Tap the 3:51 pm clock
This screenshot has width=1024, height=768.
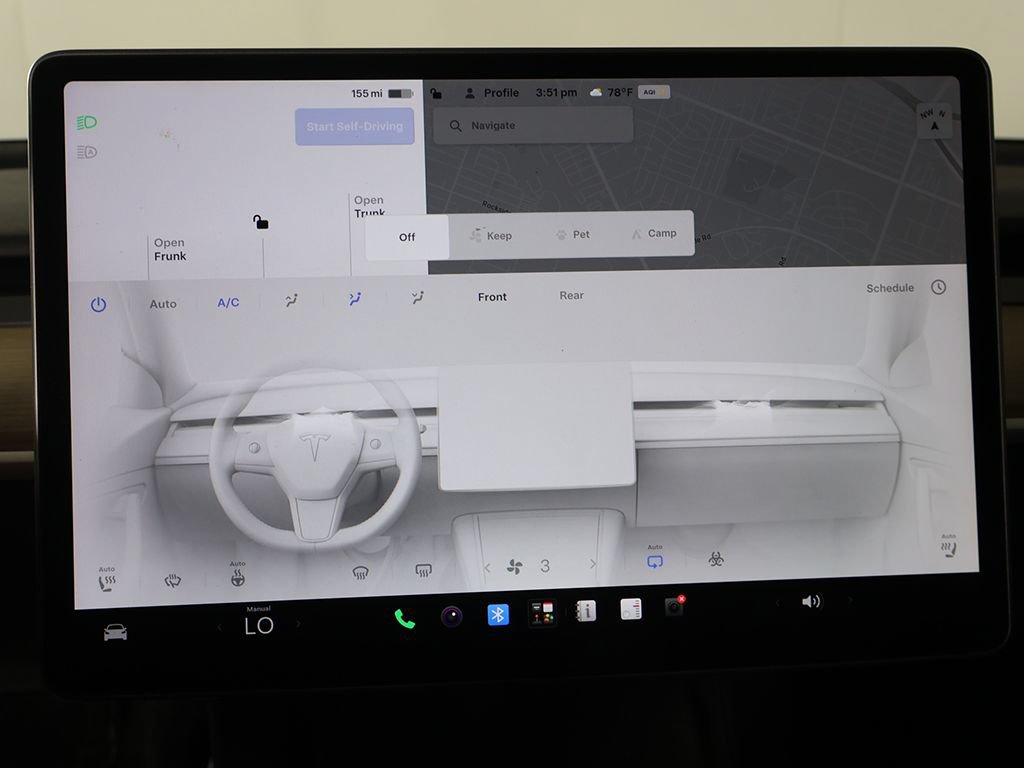click(x=556, y=93)
